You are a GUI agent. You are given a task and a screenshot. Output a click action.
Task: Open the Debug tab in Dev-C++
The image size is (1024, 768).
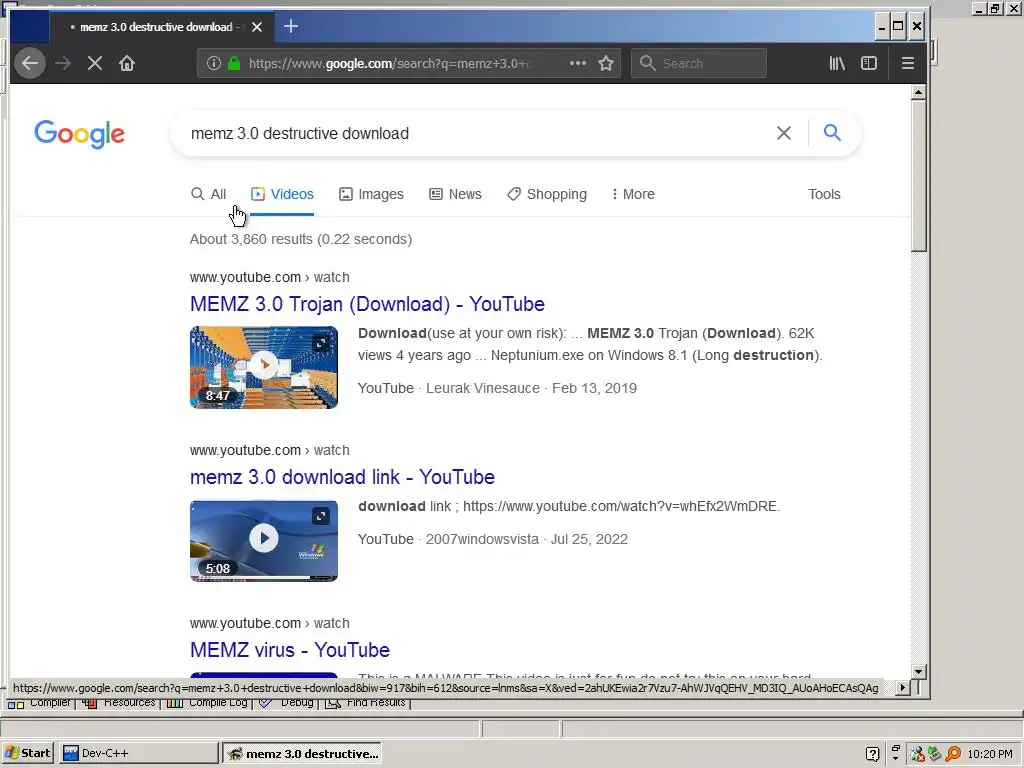coord(287,703)
